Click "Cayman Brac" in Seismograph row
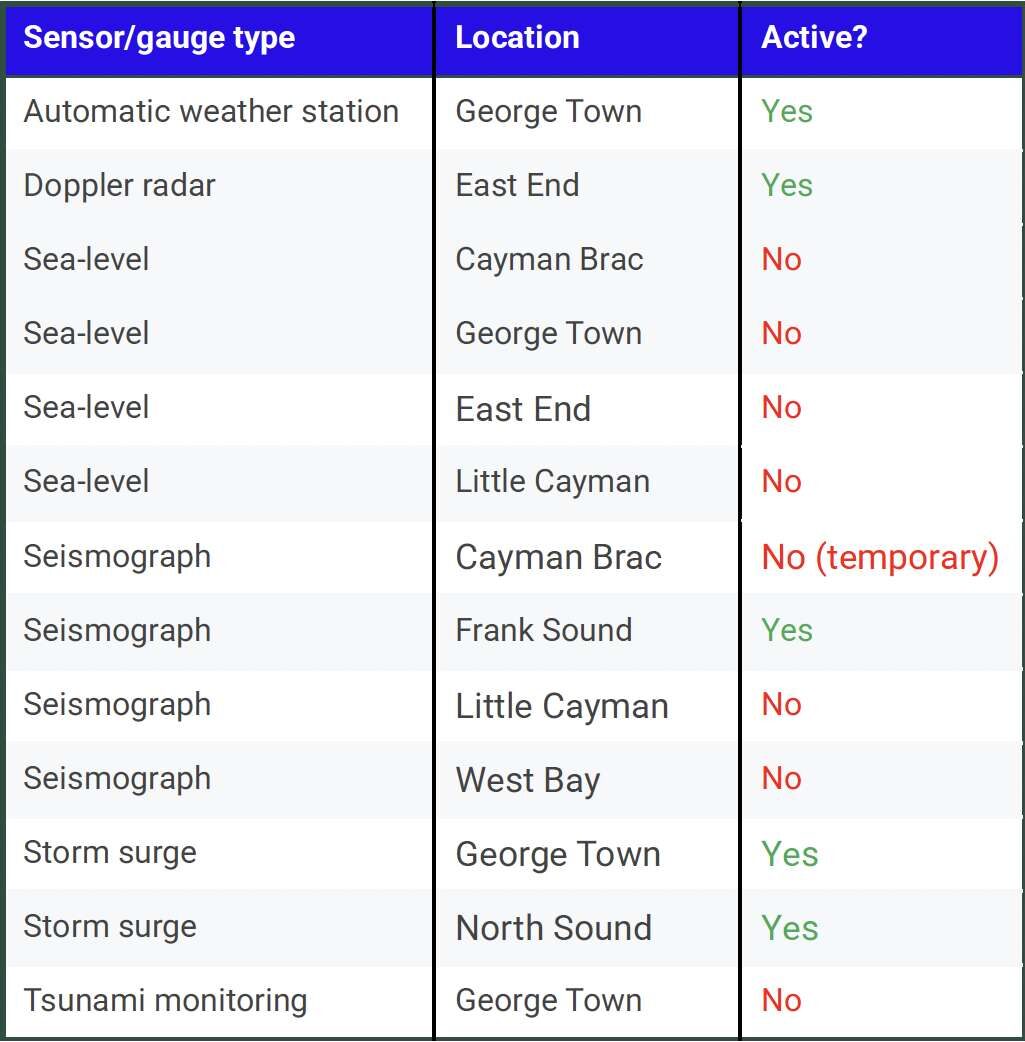The width and height of the screenshot is (1025, 1042). click(x=558, y=557)
